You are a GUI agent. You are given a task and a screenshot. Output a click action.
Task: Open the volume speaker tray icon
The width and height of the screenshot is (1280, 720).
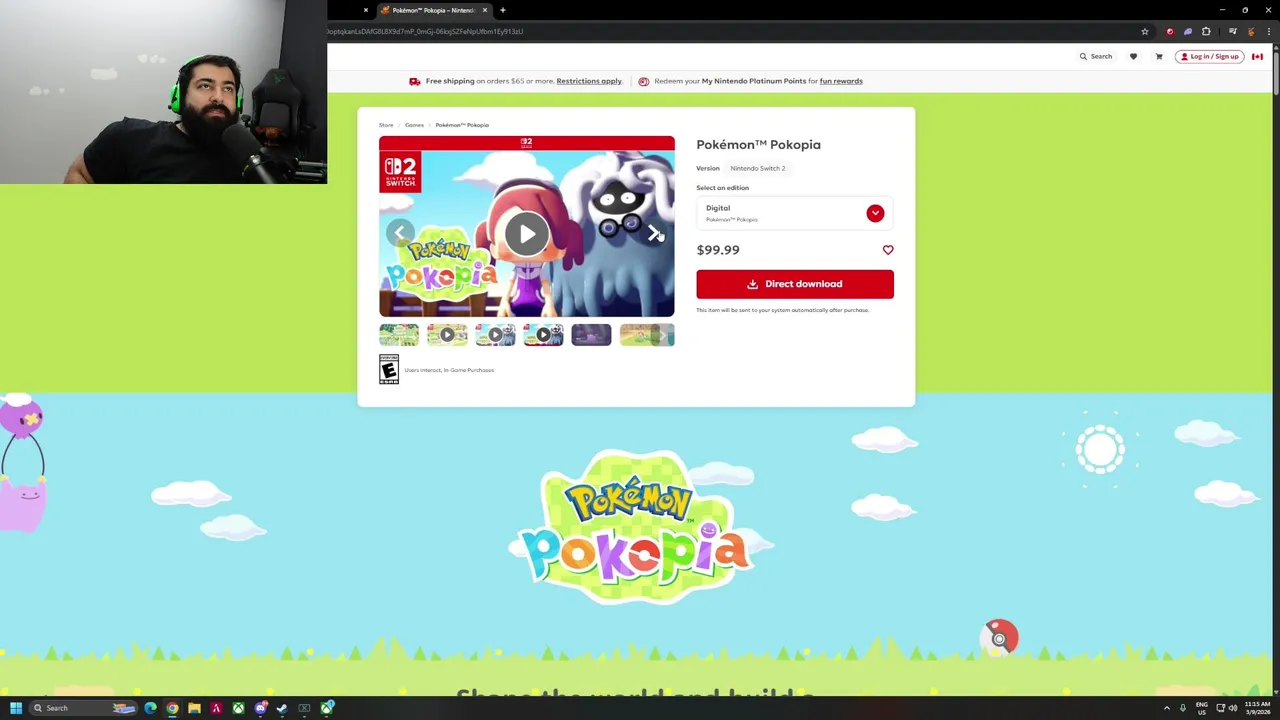(x=1232, y=708)
